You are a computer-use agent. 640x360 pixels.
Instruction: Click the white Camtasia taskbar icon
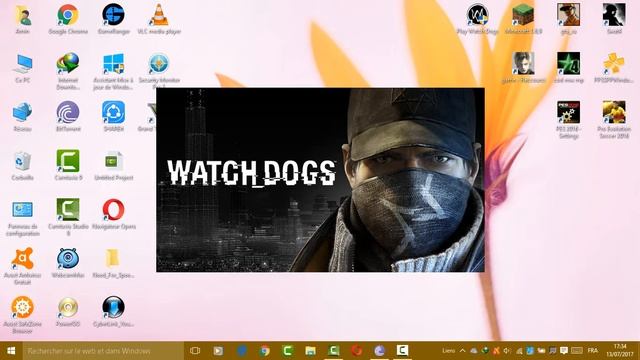tap(402, 351)
